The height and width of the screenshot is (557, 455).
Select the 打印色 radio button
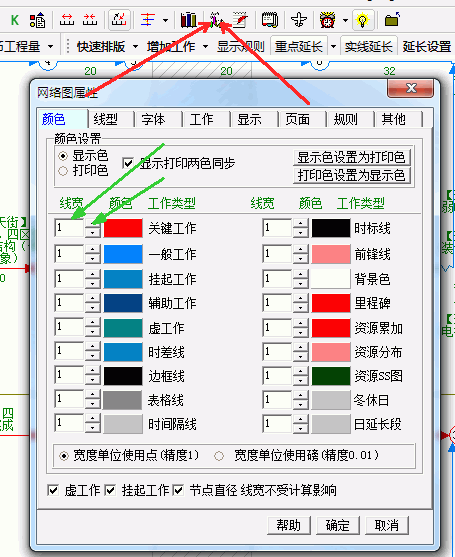63,171
